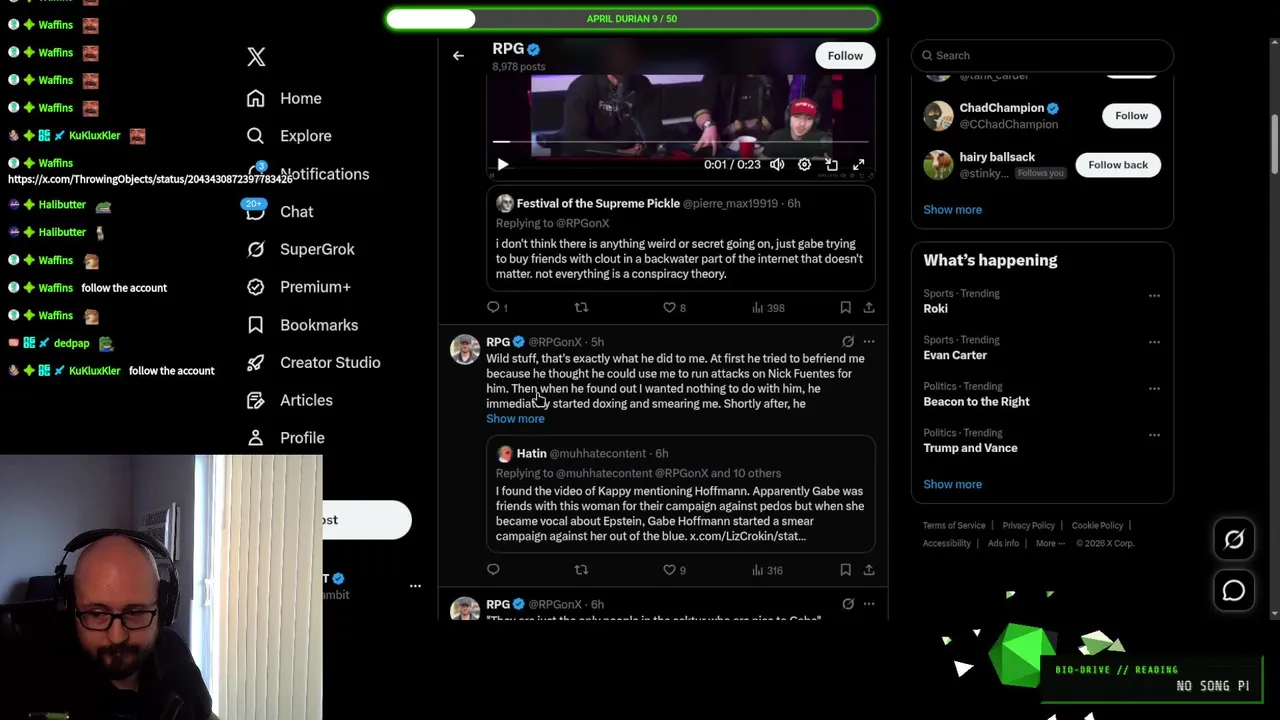Open more options for Trump and Vance
1280x720 pixels.
coord(1154,435)
